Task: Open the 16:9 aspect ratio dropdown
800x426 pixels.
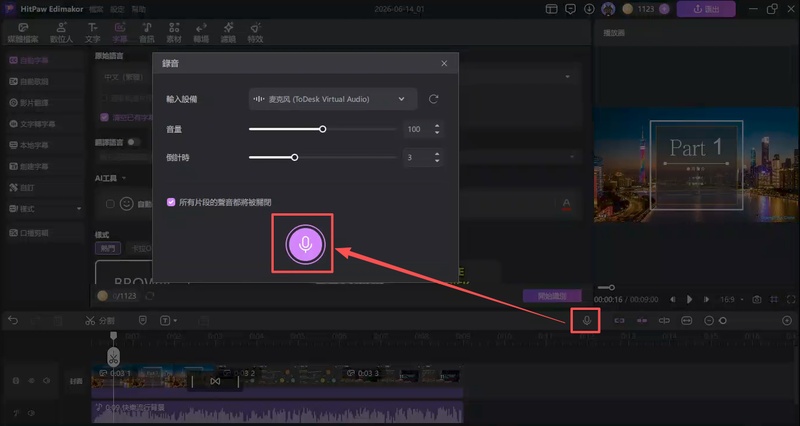Action: [x=731, y=299]
